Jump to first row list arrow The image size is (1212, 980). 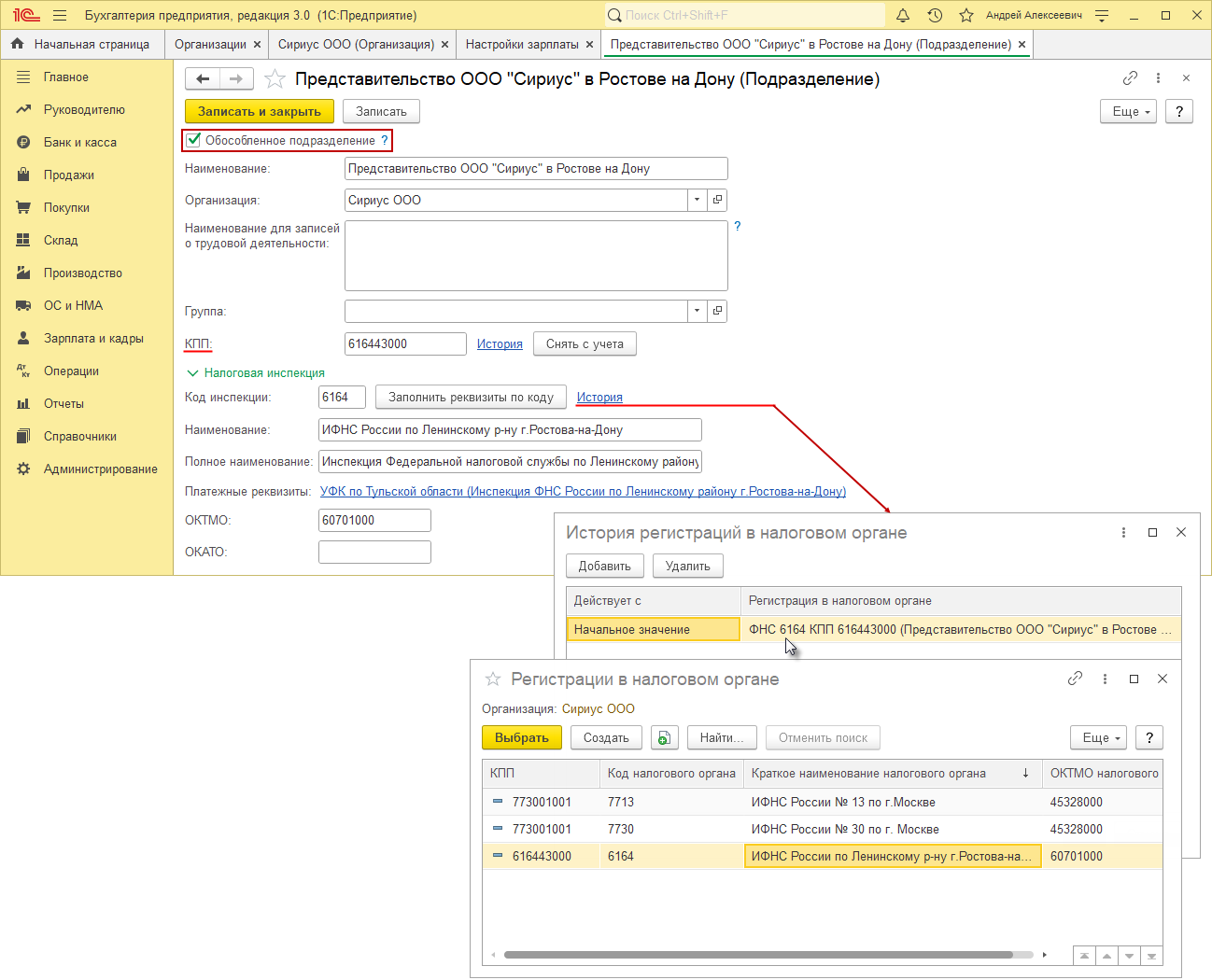tap(1084, 956)
